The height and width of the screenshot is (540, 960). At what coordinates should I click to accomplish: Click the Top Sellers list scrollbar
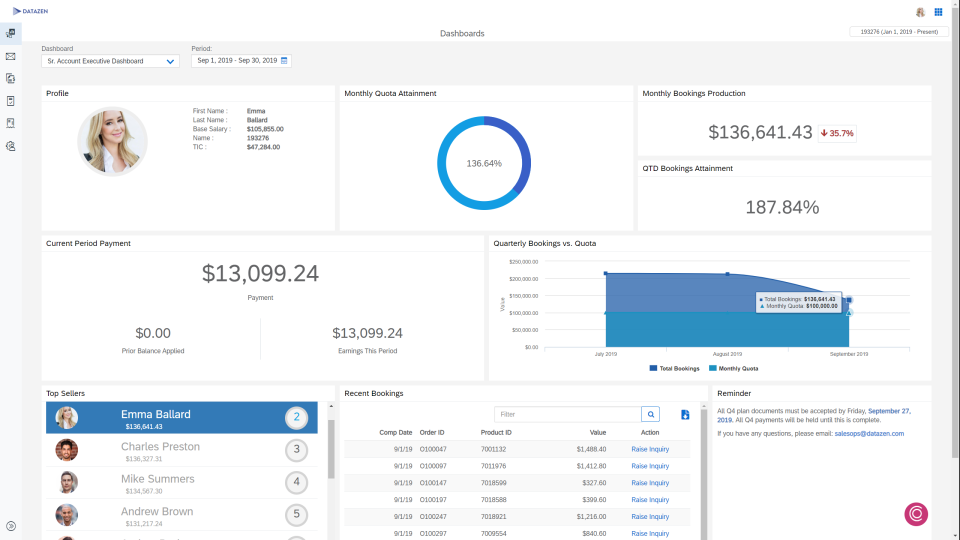[x=331, y=449]
